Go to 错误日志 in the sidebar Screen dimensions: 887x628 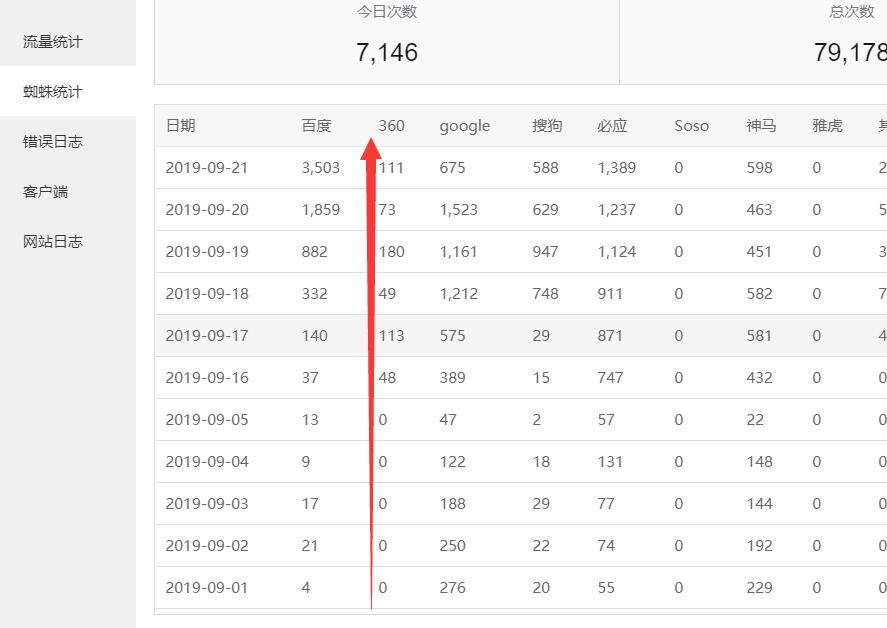tap(53, 142)
